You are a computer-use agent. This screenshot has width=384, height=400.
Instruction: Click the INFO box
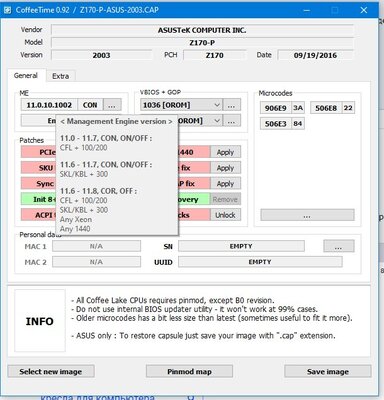40,321
